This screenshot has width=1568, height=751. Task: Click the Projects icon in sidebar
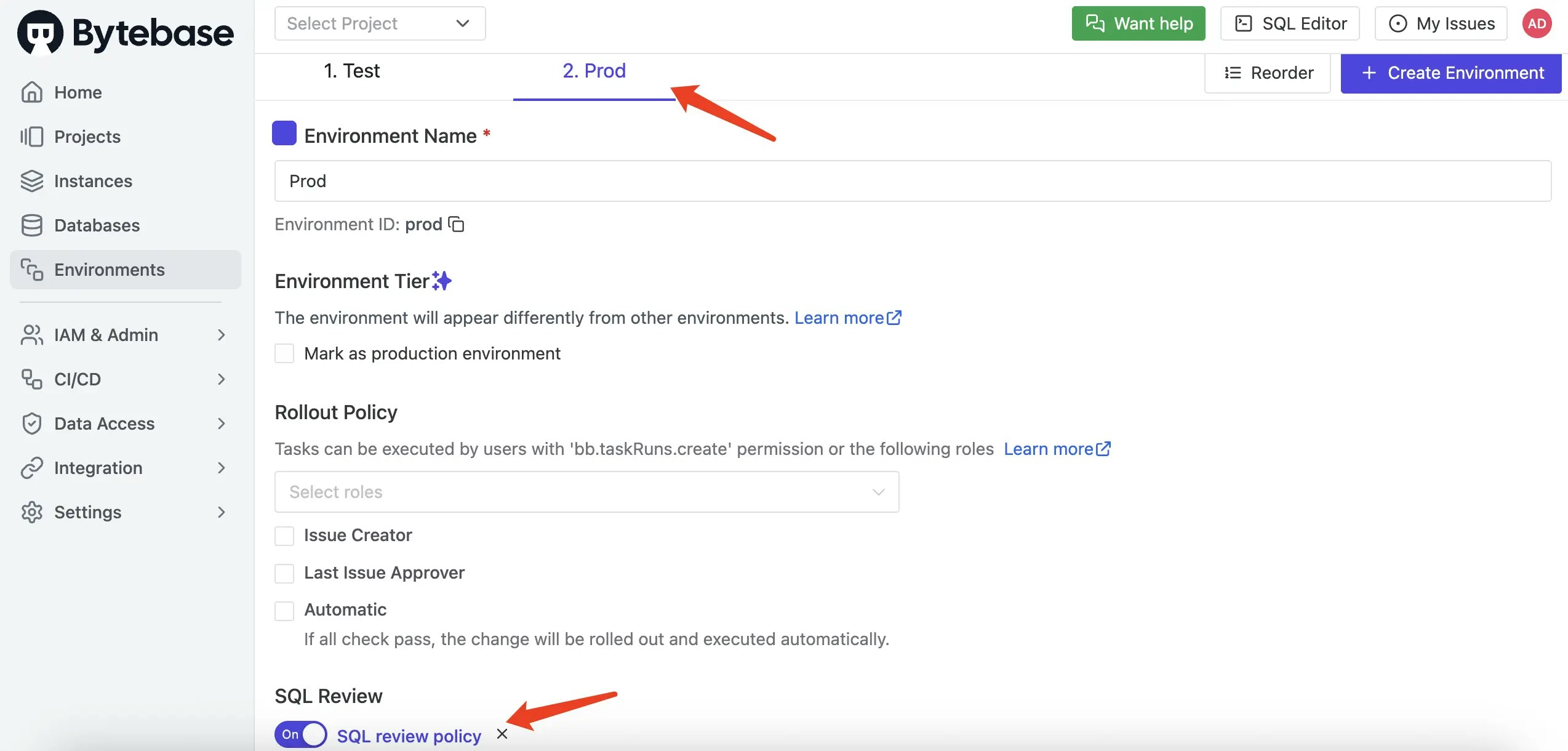click(32, 137)
